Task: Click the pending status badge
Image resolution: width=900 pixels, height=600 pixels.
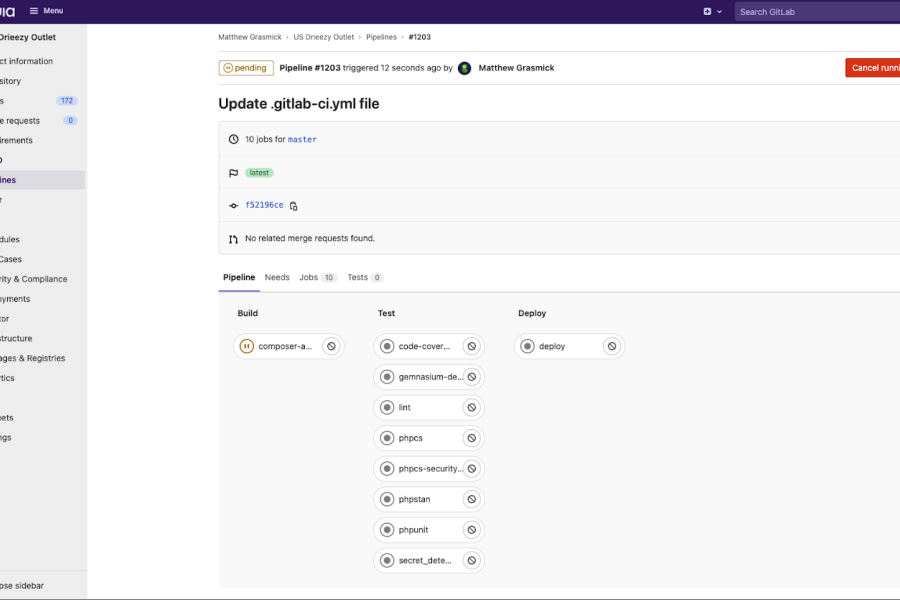Action: (246, 68)
